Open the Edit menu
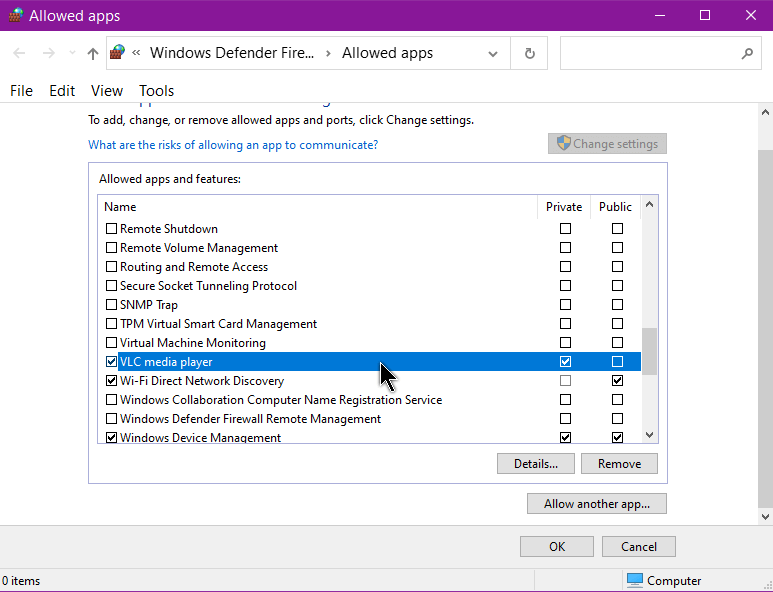The width and height of the screenshot is (773, 592). (62, 91)
